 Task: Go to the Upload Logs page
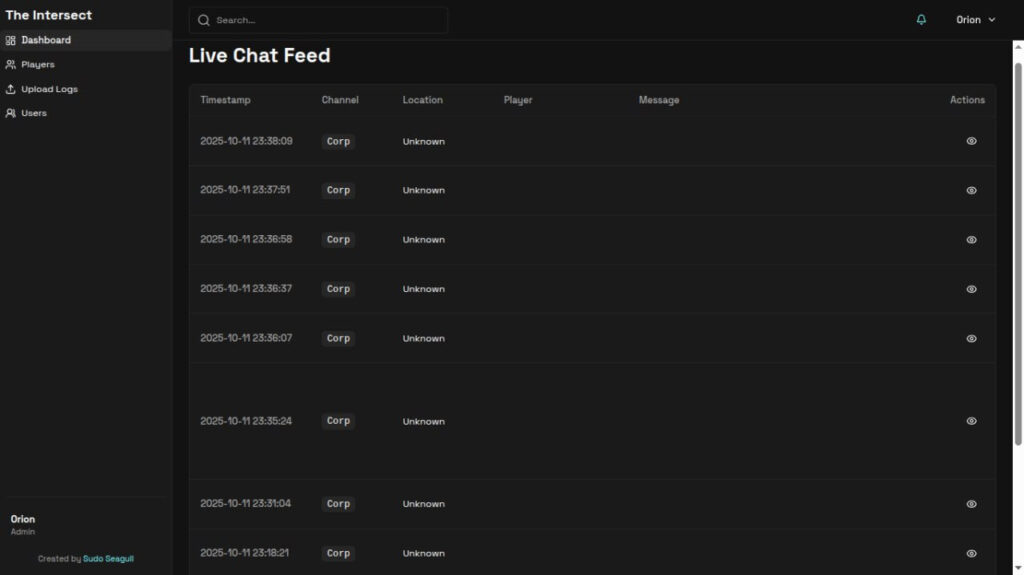(x=49, y=89)
